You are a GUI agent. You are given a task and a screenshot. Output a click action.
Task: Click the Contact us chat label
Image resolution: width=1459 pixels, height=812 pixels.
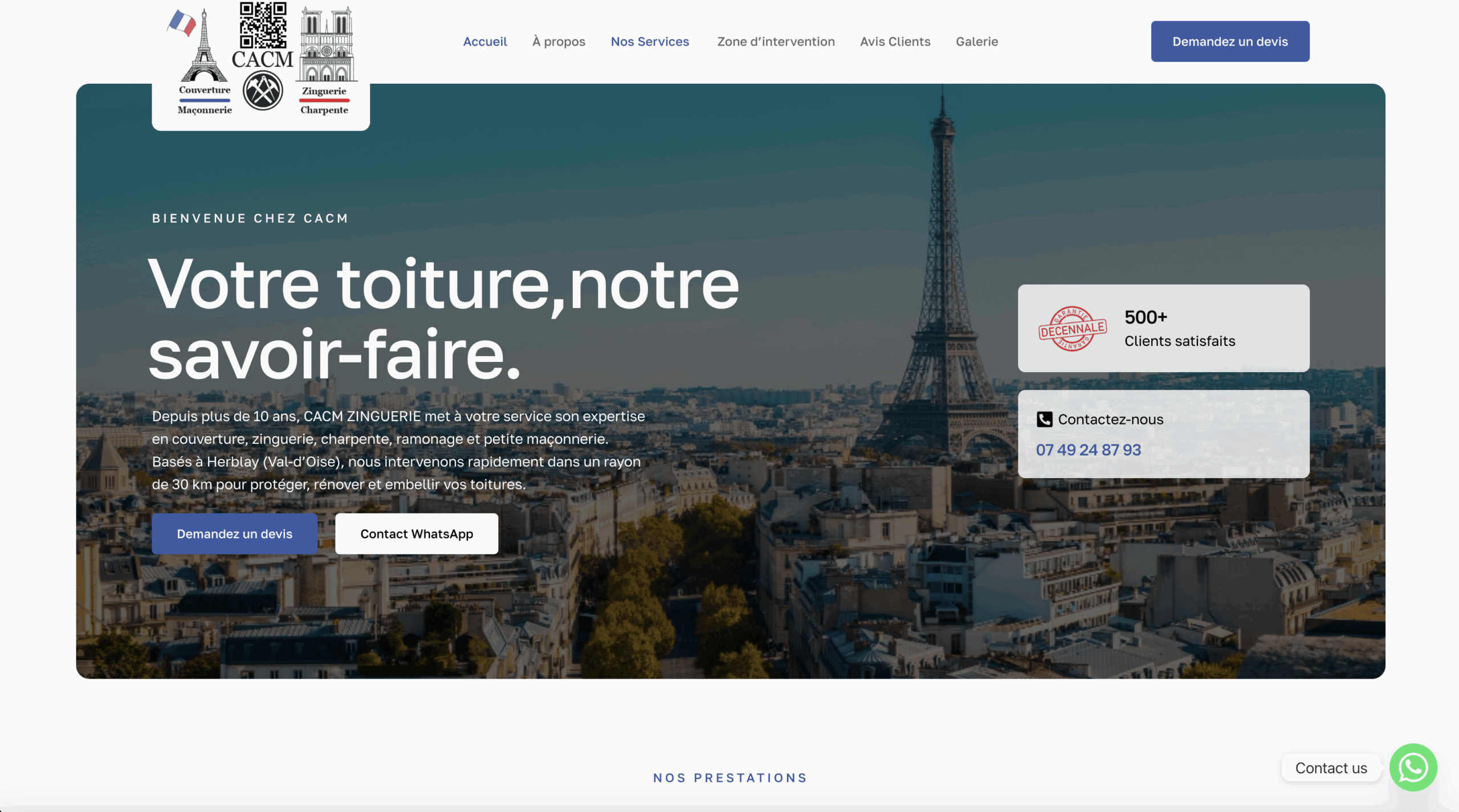coord(1331,768)
